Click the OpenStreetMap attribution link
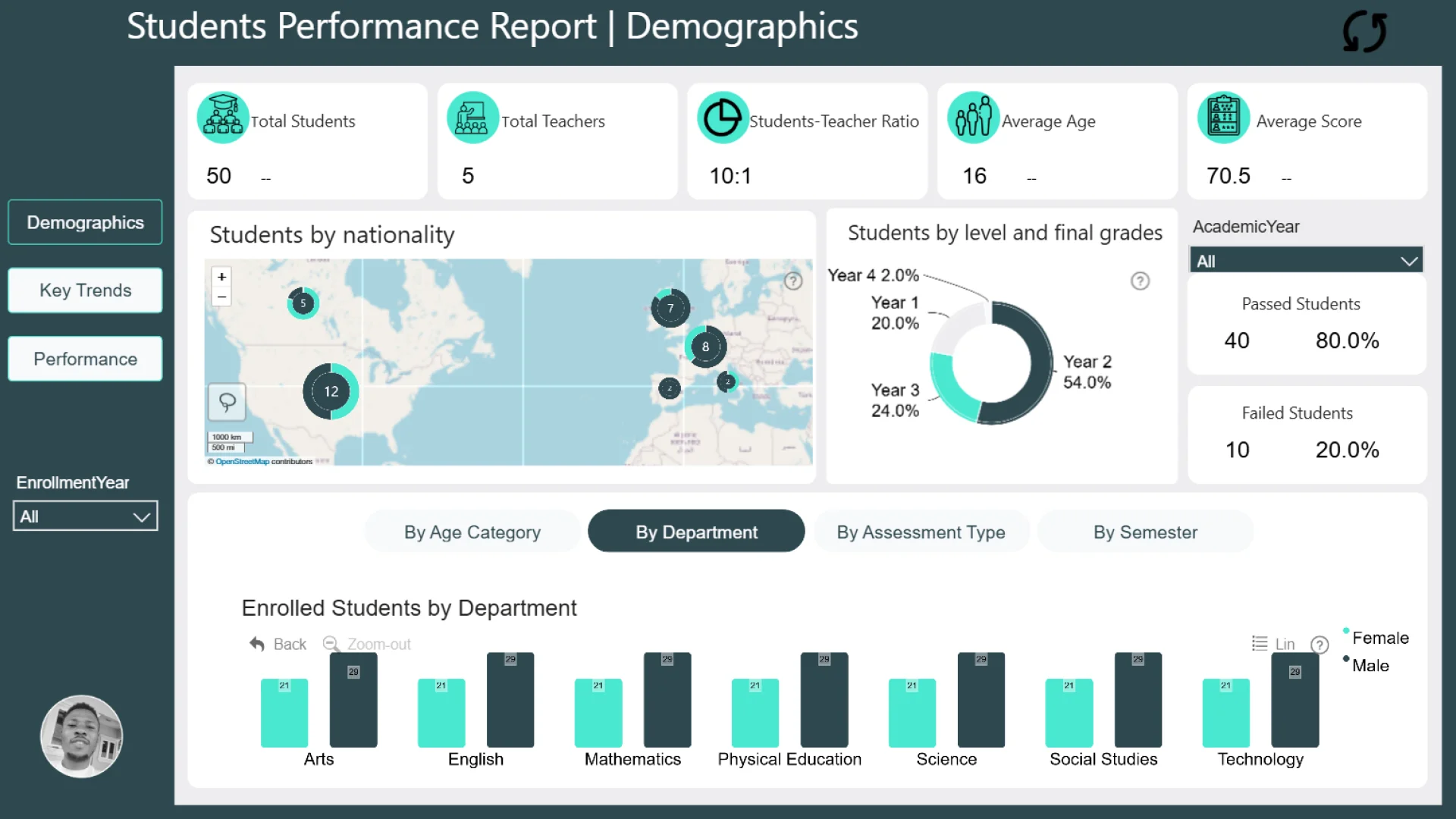 [x=242, y=461]
